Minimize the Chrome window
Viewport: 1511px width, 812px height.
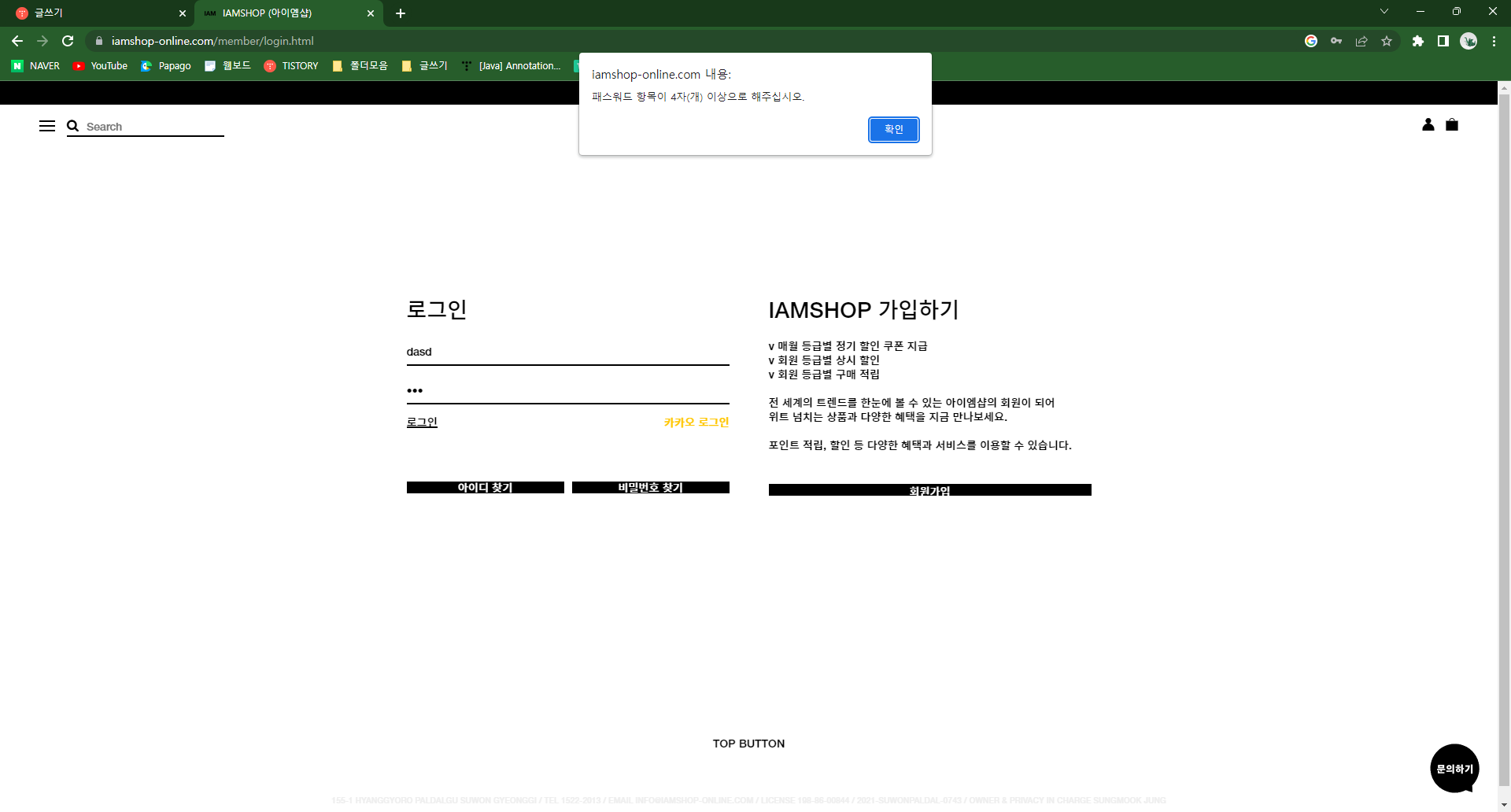1420,11
